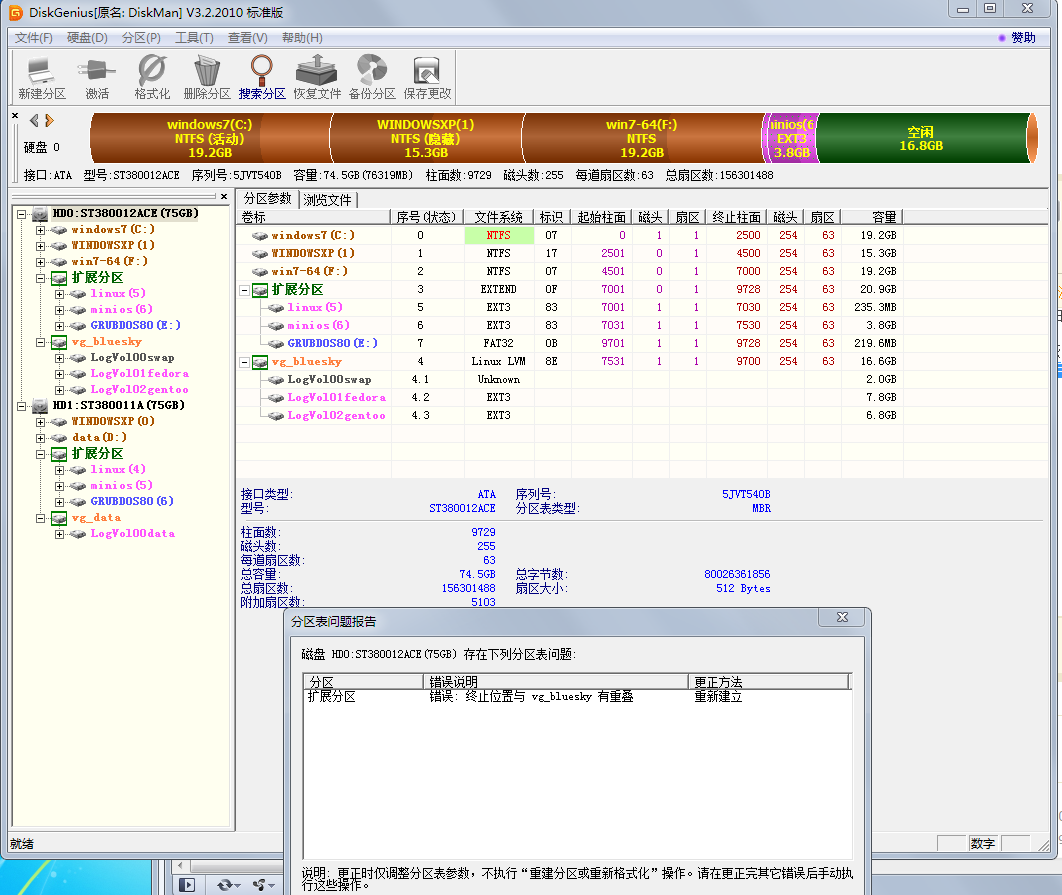
Task: Collapse vg_bluesky row in partition table
Action: pyautogui.click(x=245, y=363)
